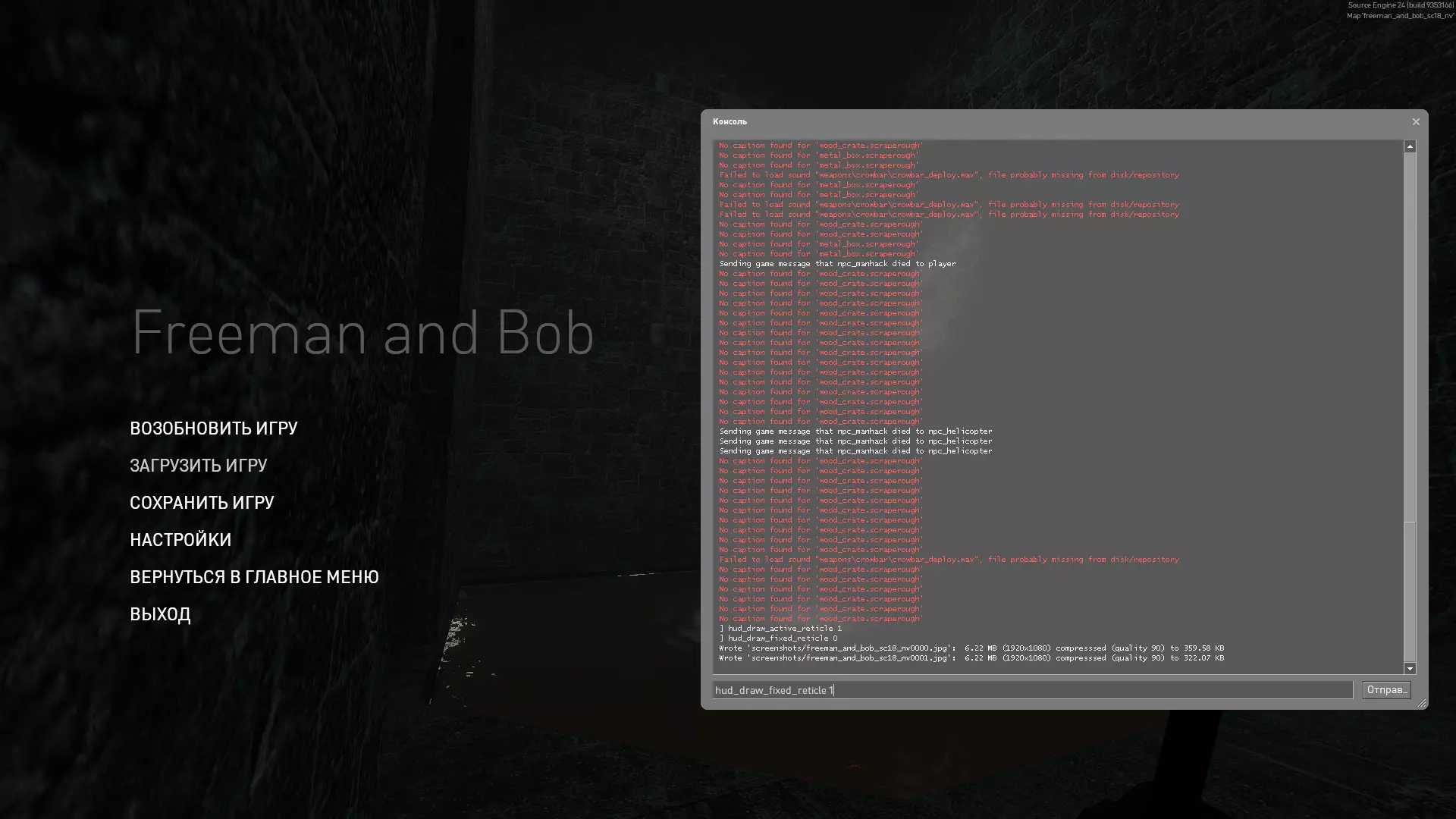Screen dimensions: 1456x819
Task: Open the ЗАГРУЗИТЬ ИГРУ menu entry
Action: pos(198,466)
